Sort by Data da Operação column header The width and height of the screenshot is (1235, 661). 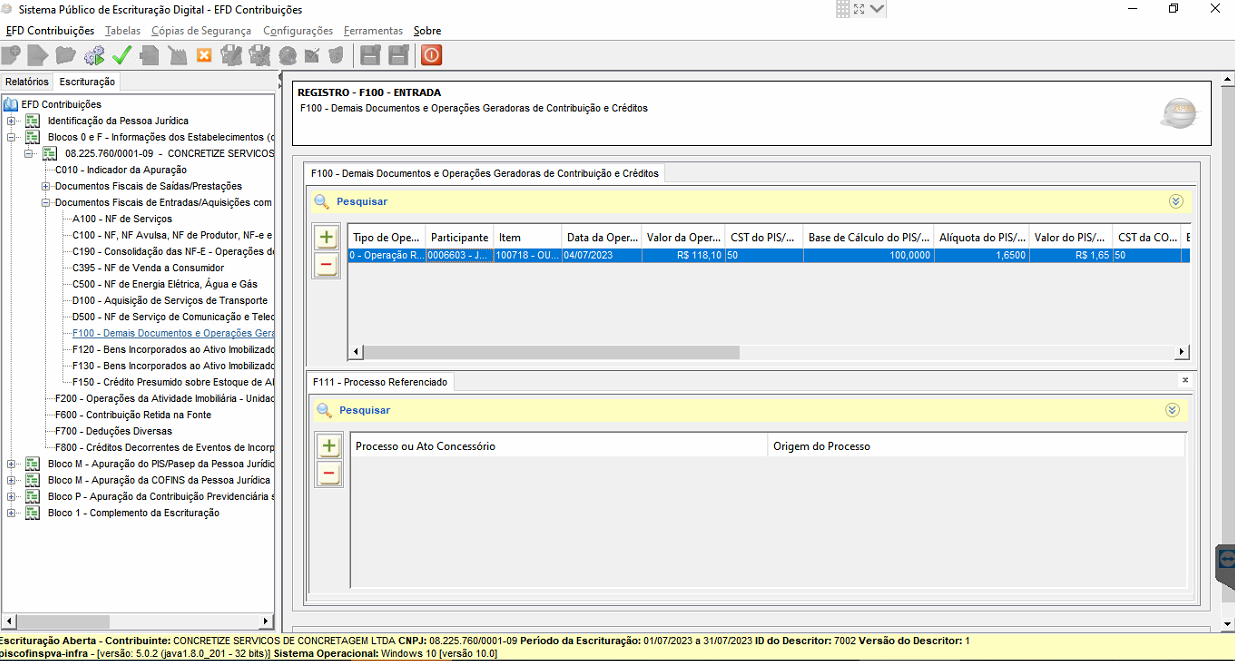(601, 238)
